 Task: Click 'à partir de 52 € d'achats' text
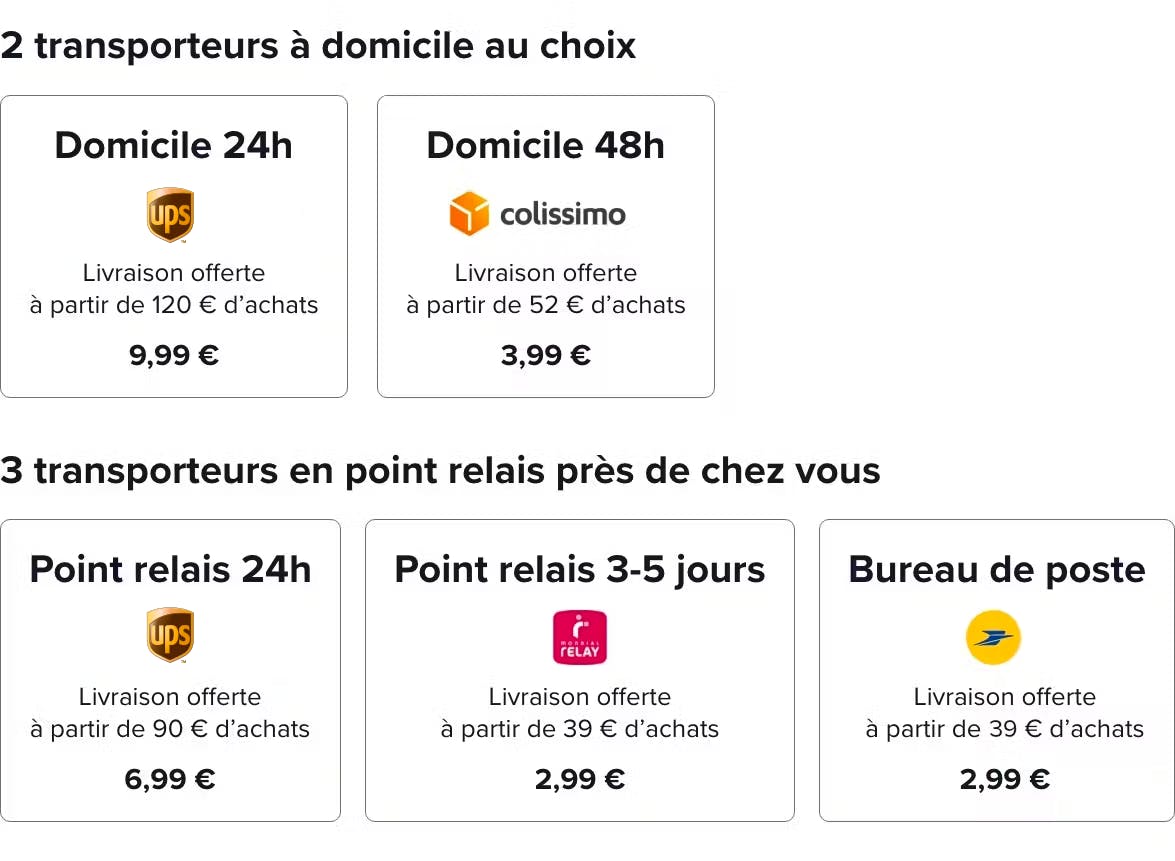pyautogui.click(x=545, y=305)
